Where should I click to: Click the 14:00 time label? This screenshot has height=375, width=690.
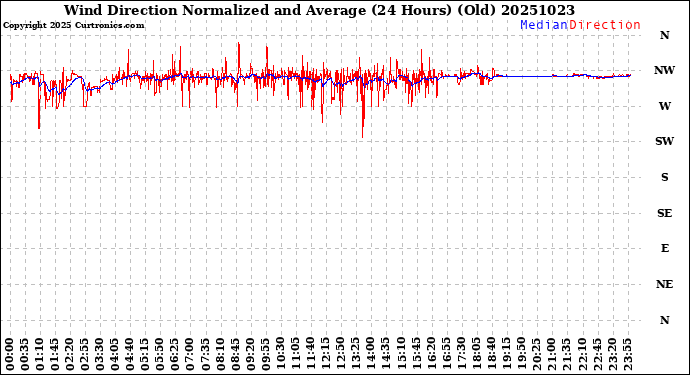371,354
